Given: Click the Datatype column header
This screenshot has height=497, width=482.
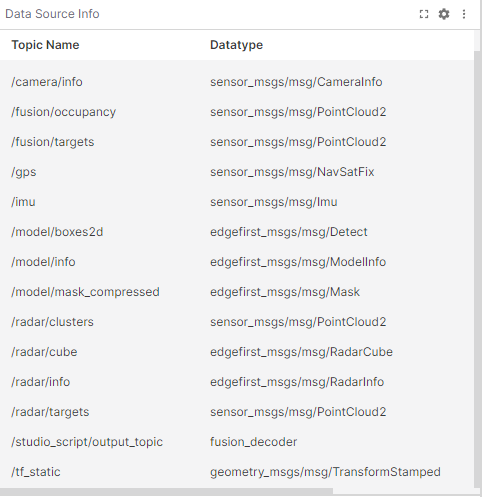Looking at the screenshot, I should tap(236, 45).
